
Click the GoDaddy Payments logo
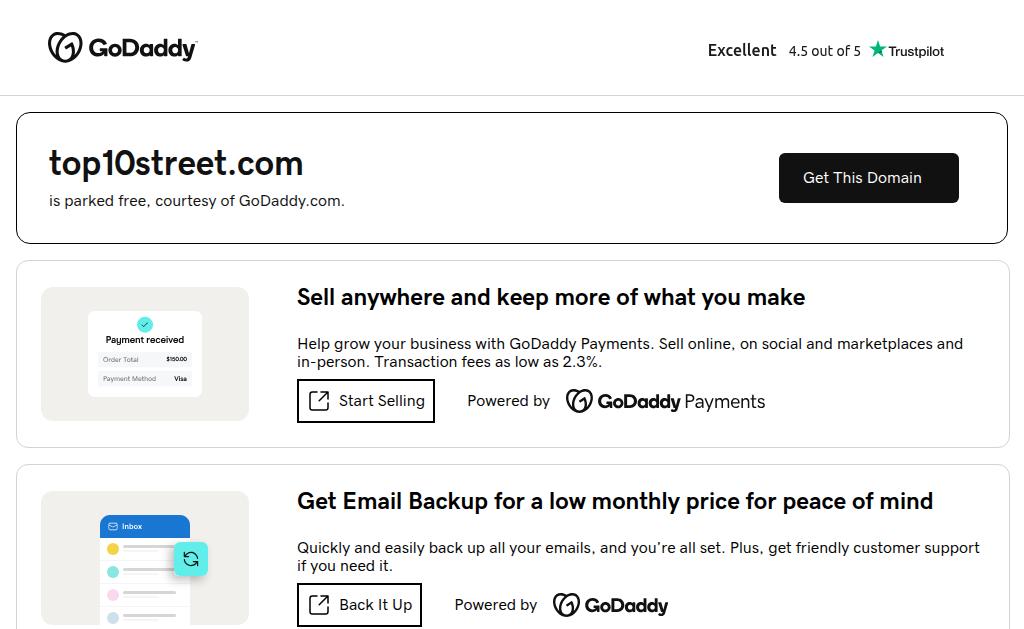665,402
